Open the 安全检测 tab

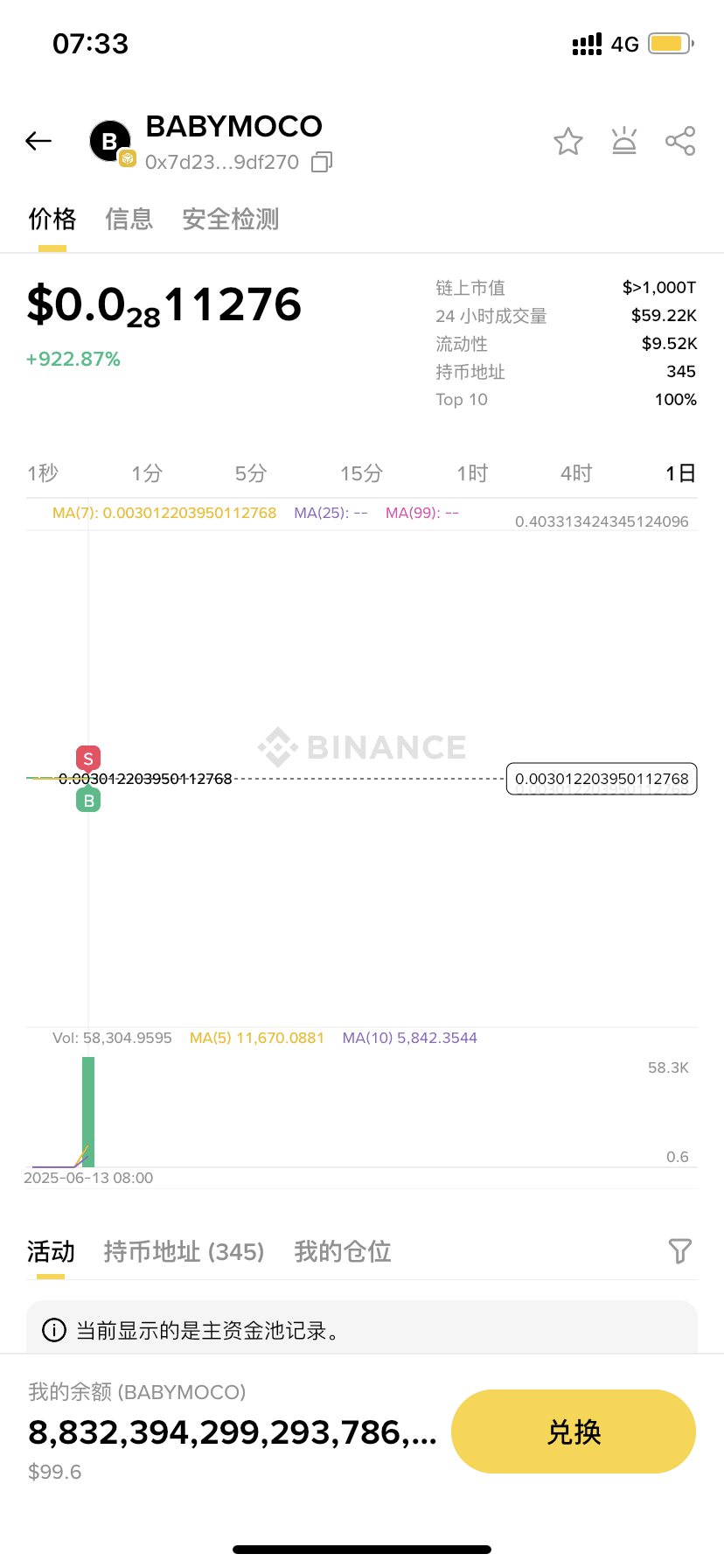coord(231,219)
